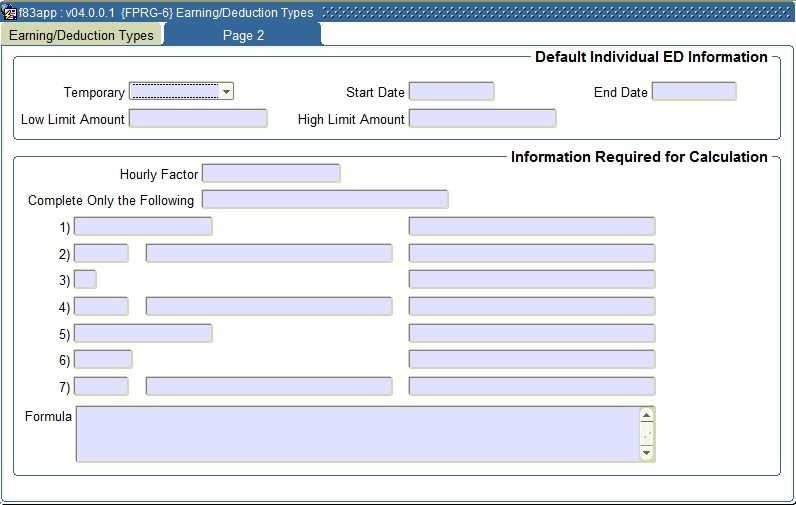This screenshot has height=505, width=796.
Task: Click the f83app application icon in title bar
Action: [10, 13]
